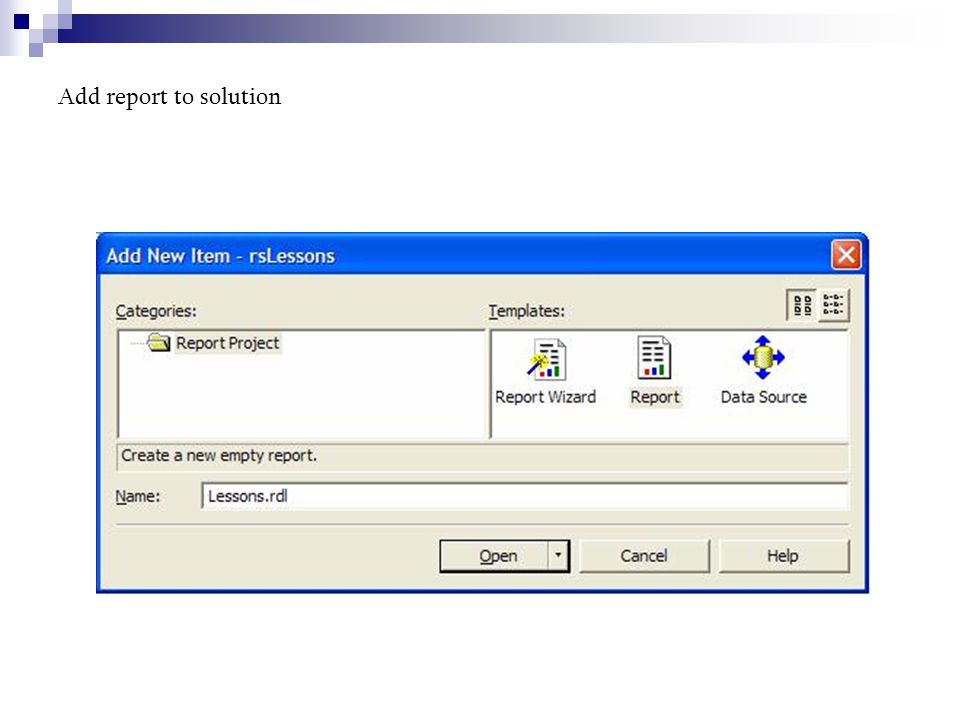This screenshot has width=960, height=720.
Task: Click the Name label
Action: click(x=138, y=497)
